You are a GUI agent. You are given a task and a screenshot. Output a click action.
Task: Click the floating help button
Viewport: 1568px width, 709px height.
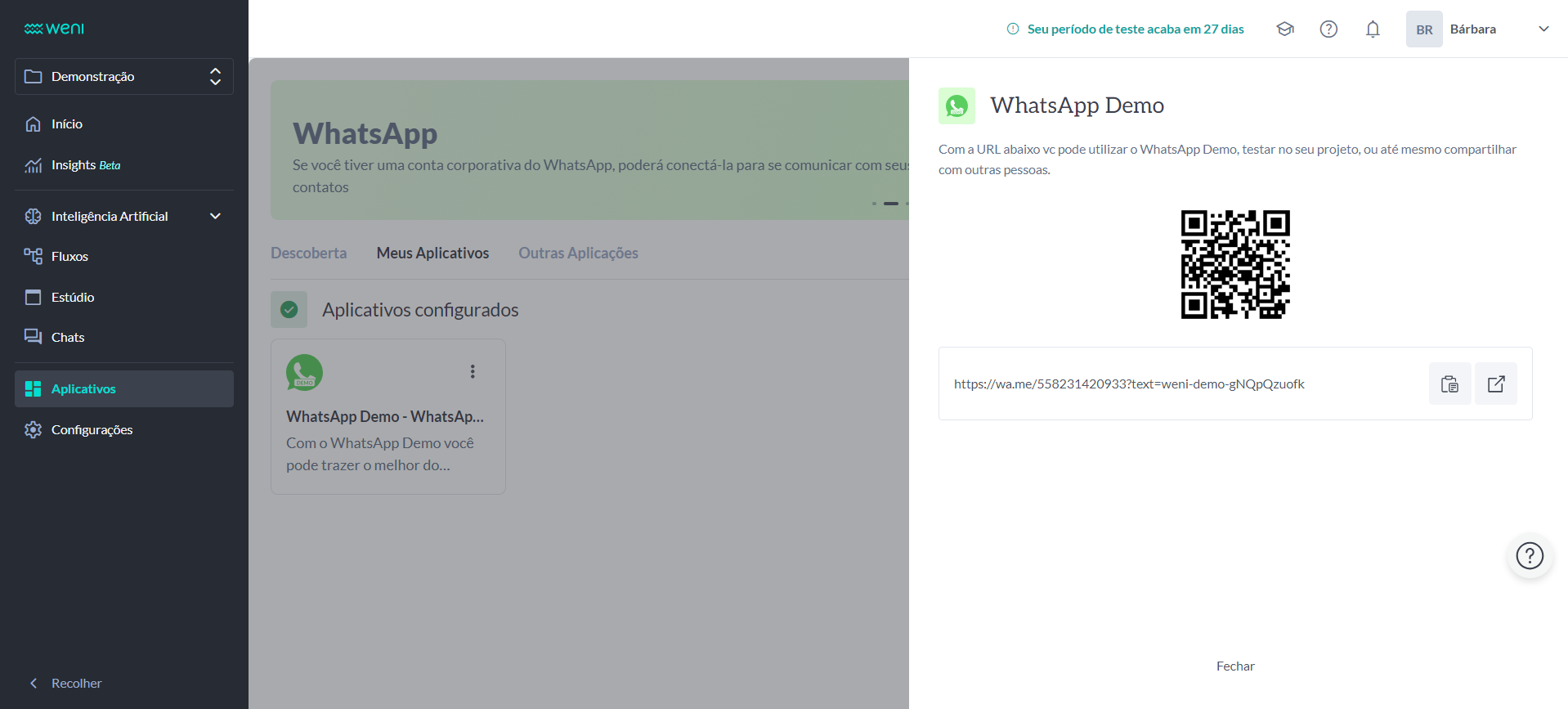(1529, 556)
